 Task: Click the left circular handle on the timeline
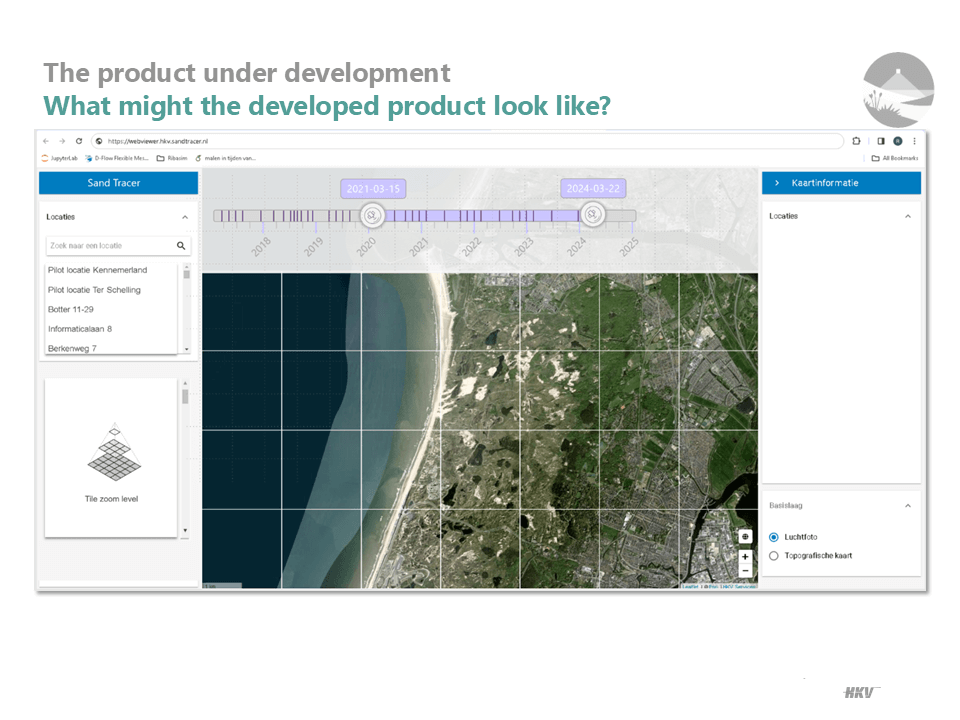tap(373, 216)
